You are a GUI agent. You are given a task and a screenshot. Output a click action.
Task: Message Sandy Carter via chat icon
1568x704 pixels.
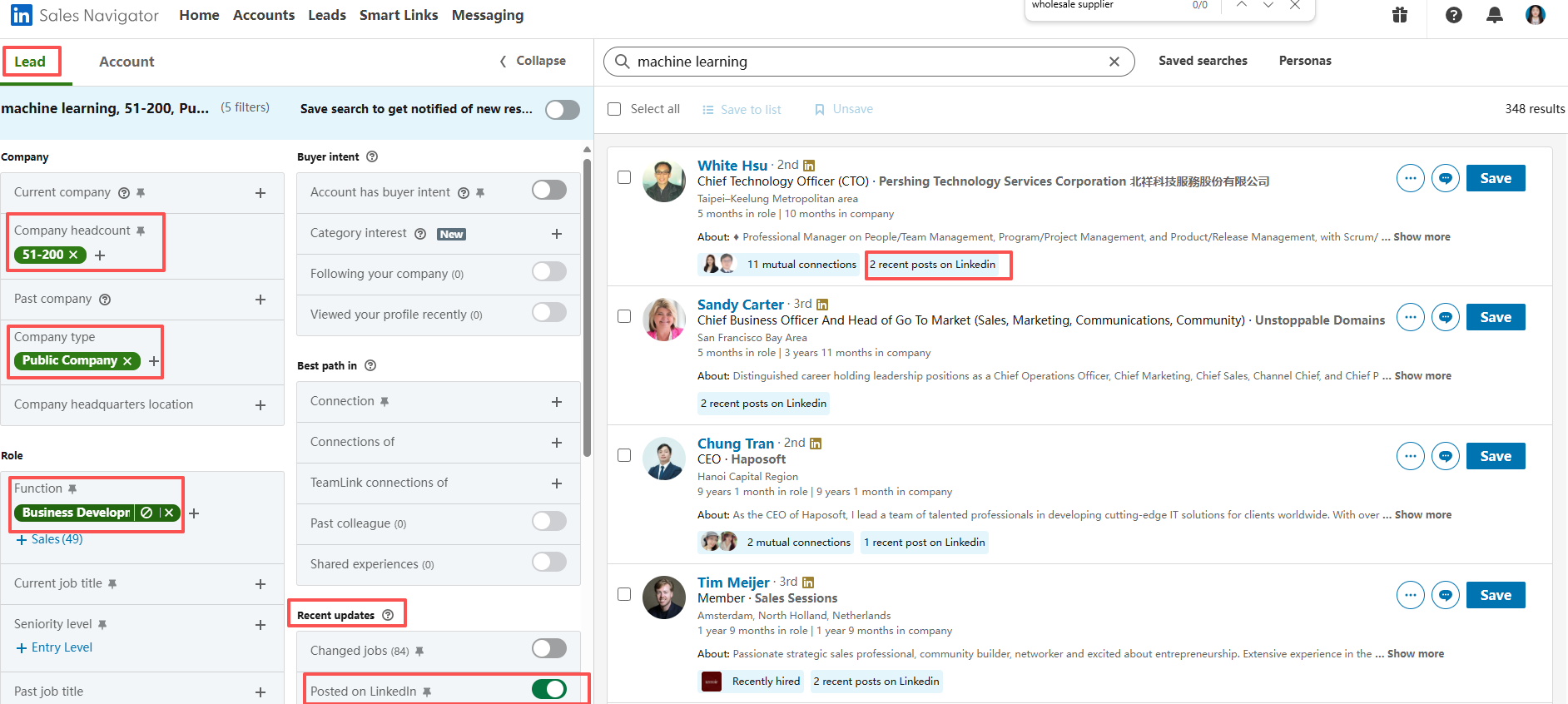tap(1446, 317)
